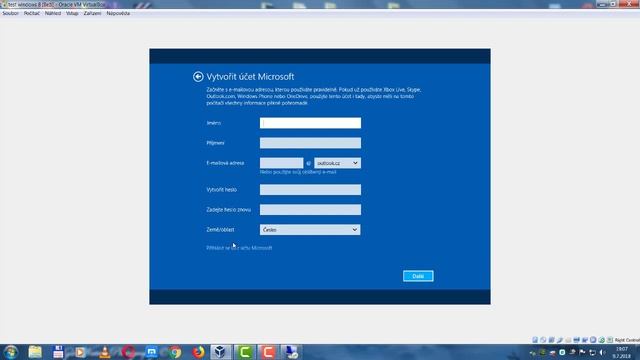The height and width of the screenshot is (360, 640).
Task: Open the Zařízení menu
Action: tap(92, 13)
